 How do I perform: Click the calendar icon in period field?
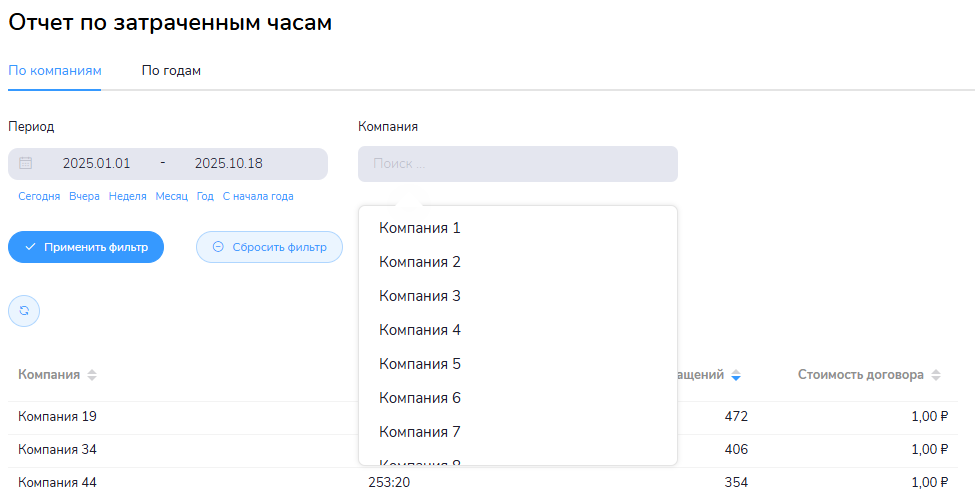[x=26, y=163]
